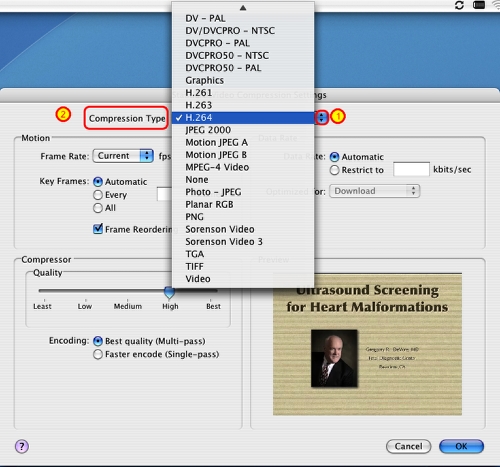
Task: Click the Cancel button
Action: click(408, 446)
